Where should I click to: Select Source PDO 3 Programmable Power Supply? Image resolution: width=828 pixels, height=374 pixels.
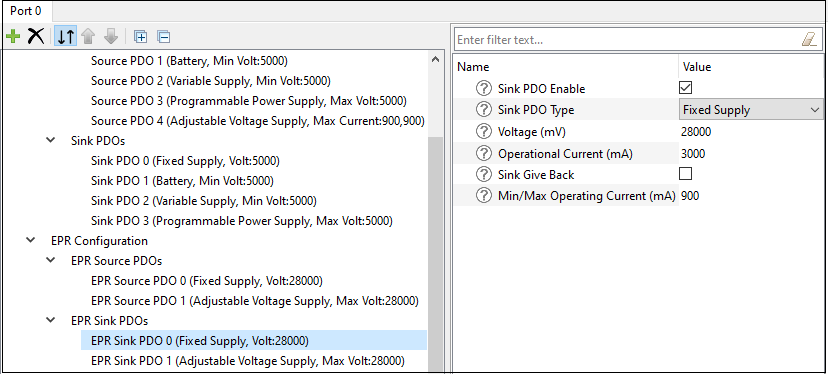pyautogui.click(x=249, y=101)
